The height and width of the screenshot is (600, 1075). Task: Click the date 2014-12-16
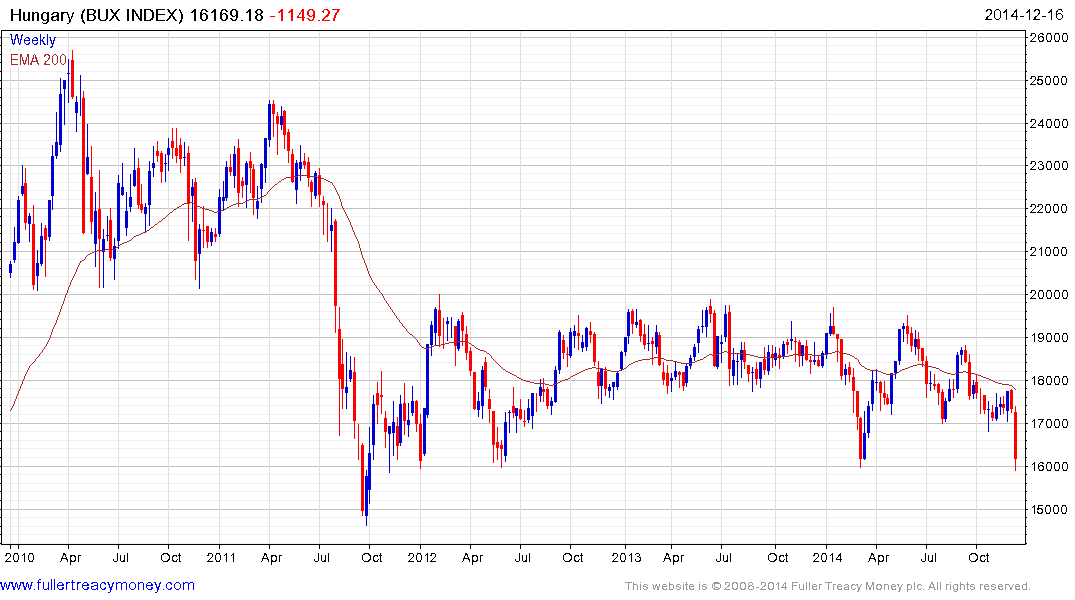click(1024, 15)
